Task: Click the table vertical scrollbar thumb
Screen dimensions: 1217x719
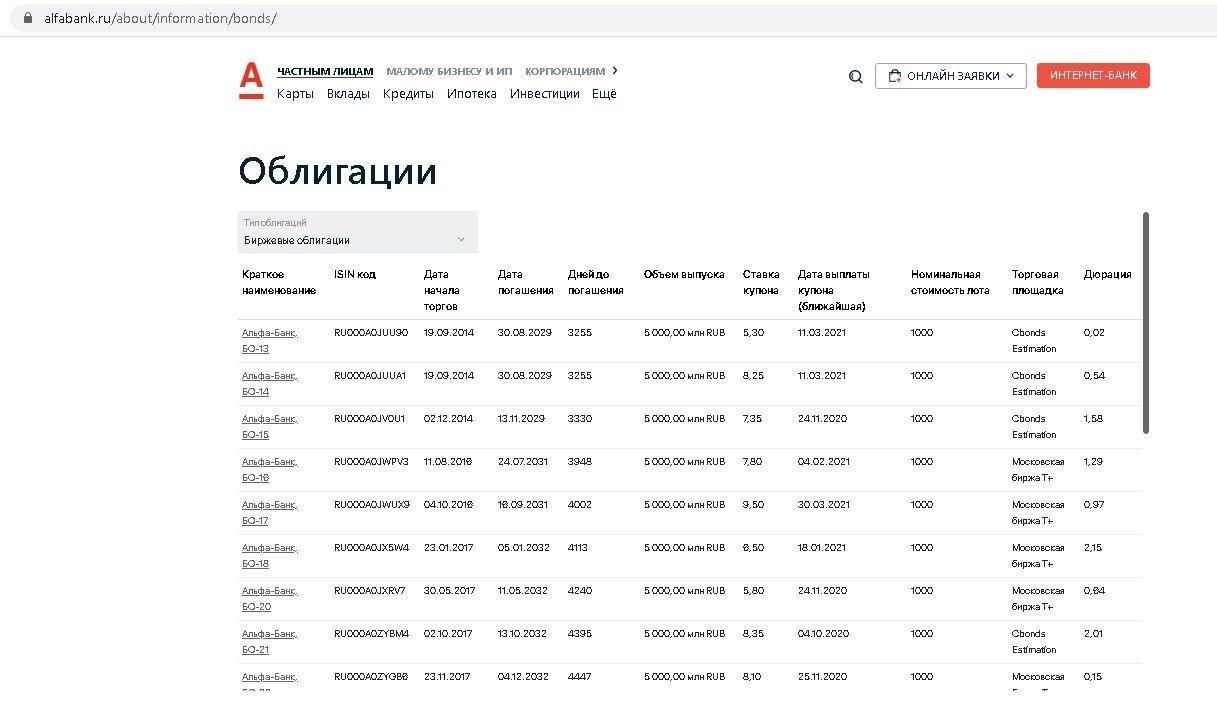Action: point(1146,323)
